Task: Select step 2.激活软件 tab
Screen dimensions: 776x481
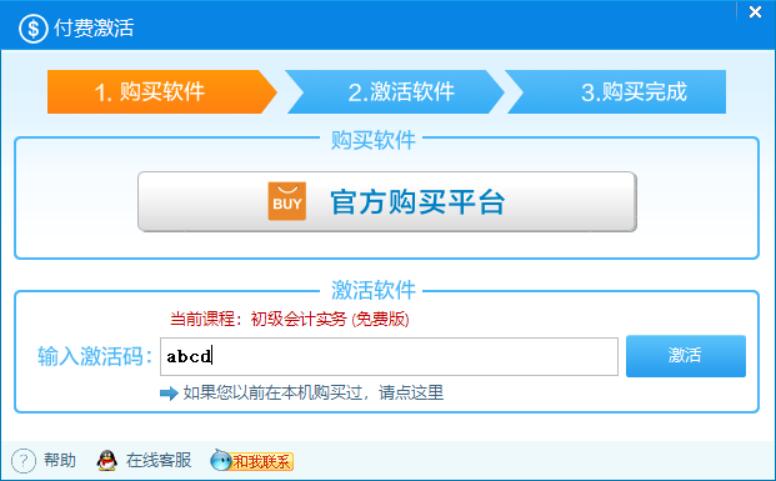Action: [395, 92]
